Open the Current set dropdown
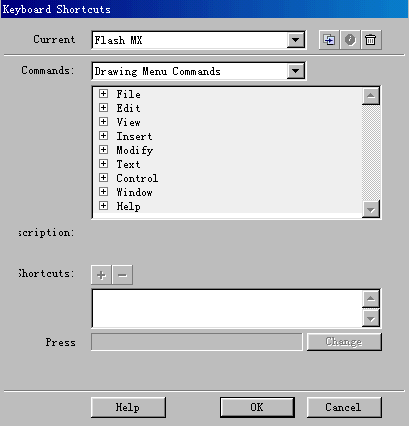 tap(295, 40)
